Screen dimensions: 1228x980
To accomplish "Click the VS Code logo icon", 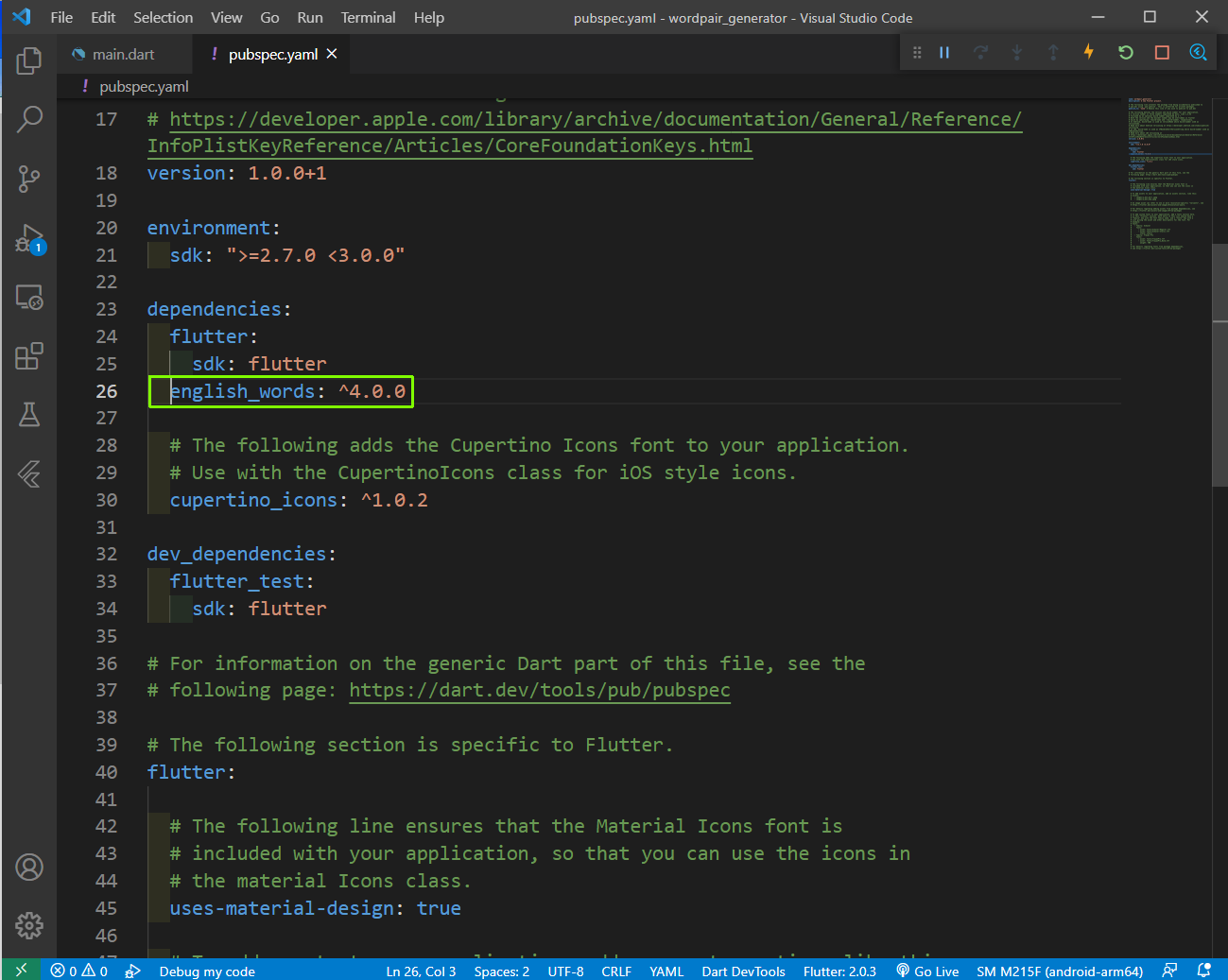I will pos(21,17).
